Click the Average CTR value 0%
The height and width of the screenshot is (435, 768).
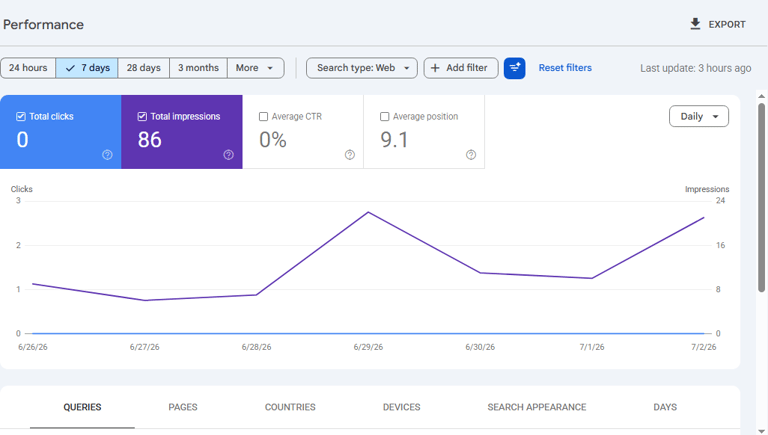tap(273, 140)
